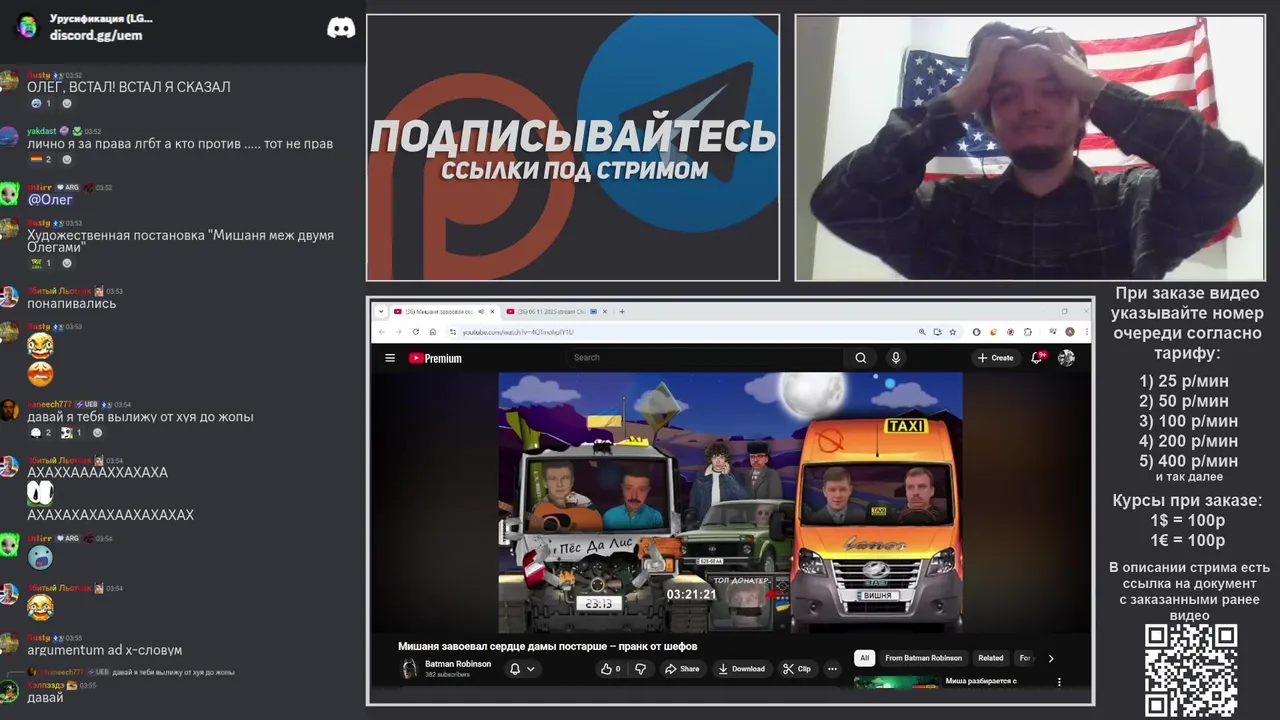Reload the YouTube page
This screenshot has width=1280, height=720.
(415, 332)
